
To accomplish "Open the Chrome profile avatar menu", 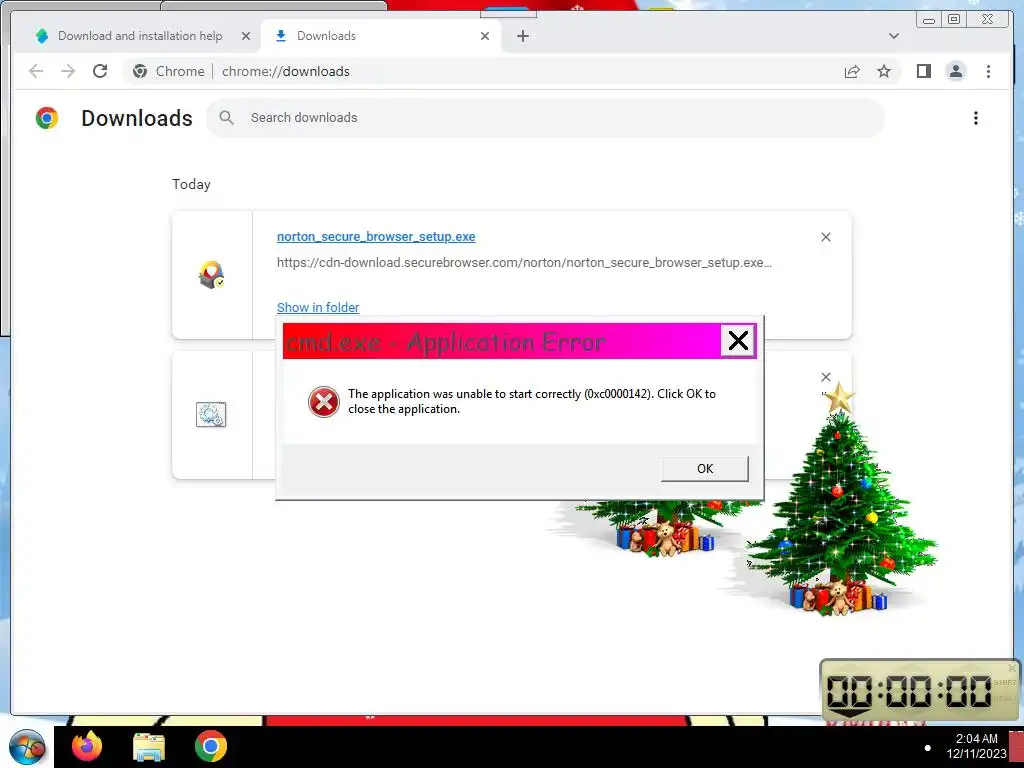I will click(x=955, y=71).
